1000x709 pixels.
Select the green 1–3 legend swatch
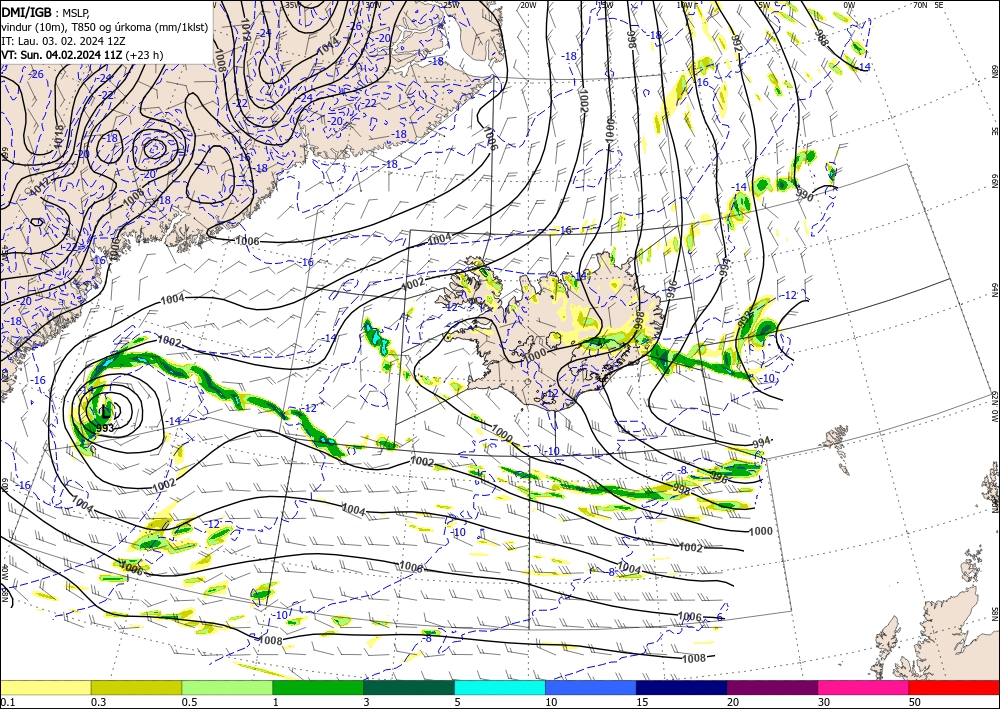click(318, 687)
